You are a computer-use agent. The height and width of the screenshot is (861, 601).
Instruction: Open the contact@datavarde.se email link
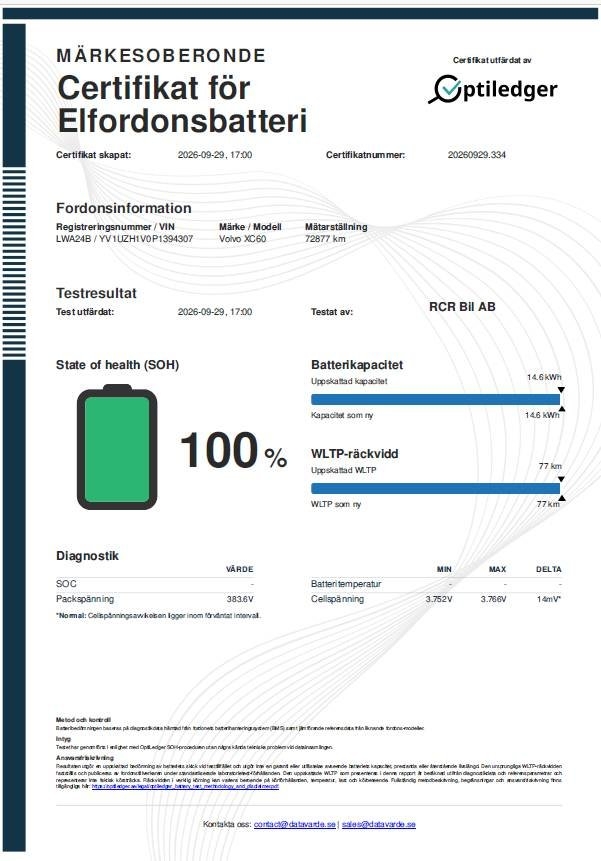(x=294, y=824)
